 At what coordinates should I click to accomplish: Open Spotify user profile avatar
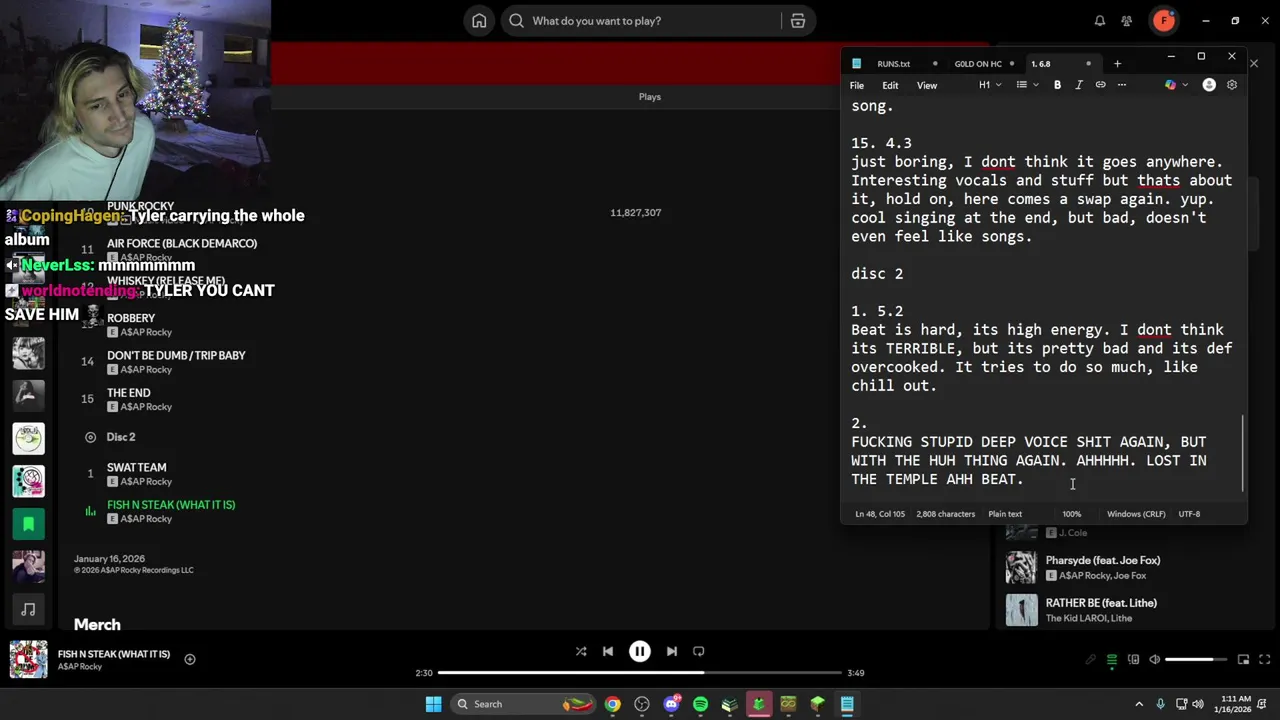(x=1163, y=21)
